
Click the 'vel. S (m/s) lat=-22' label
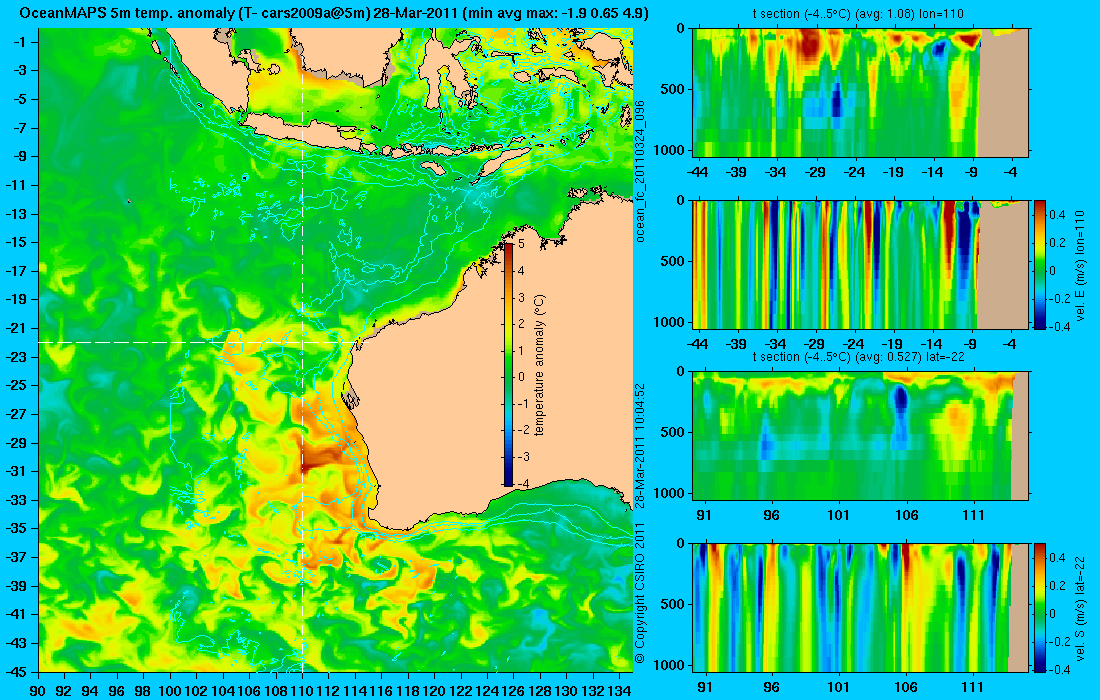[x=1080, y=607]
